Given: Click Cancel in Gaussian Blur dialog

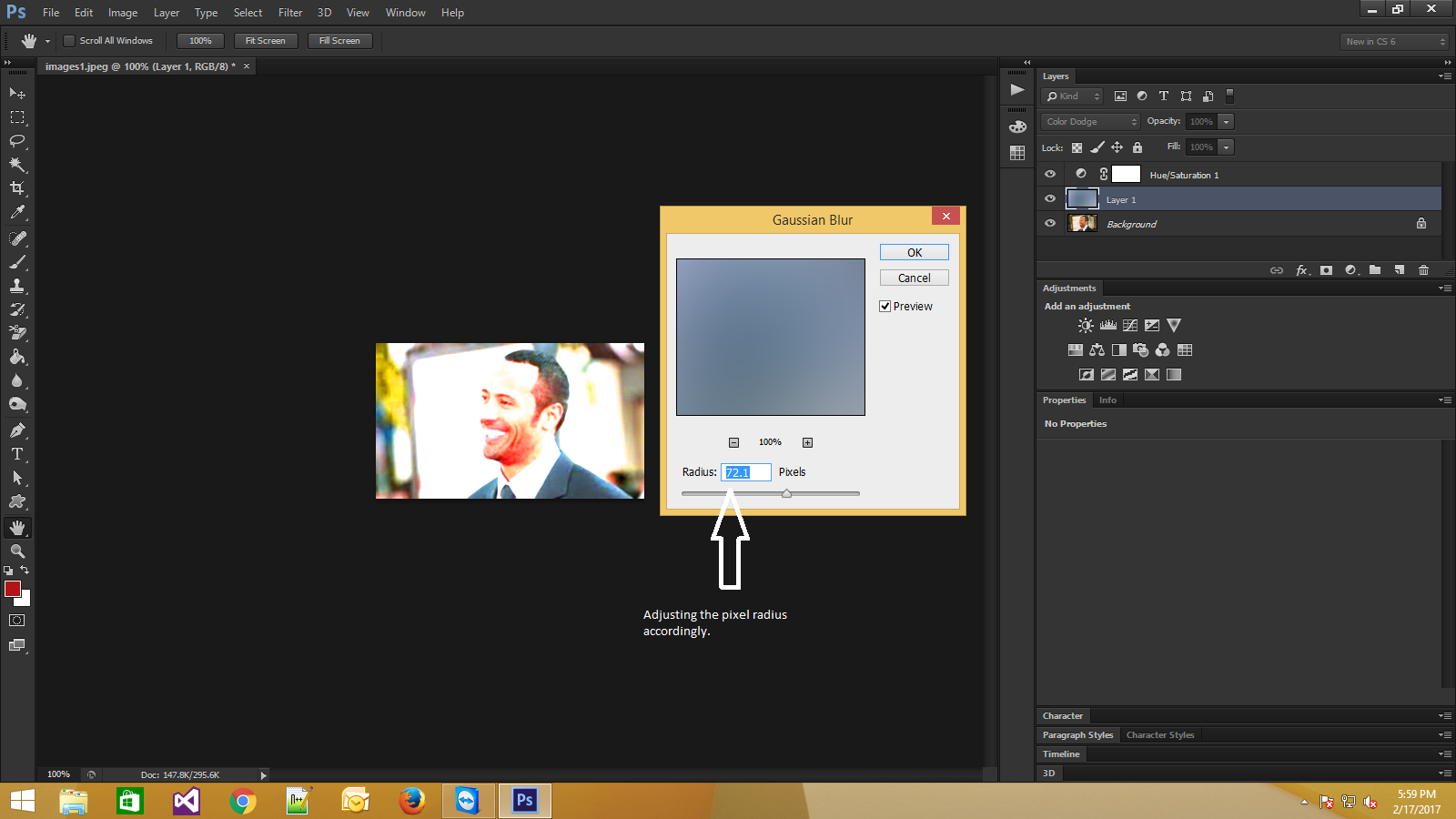Looking at the screenshot, I should (915, 278).
